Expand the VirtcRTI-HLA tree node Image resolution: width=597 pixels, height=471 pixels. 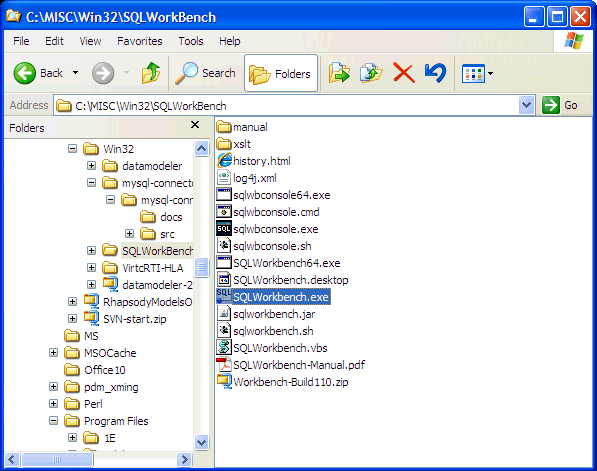pos(91,267)
